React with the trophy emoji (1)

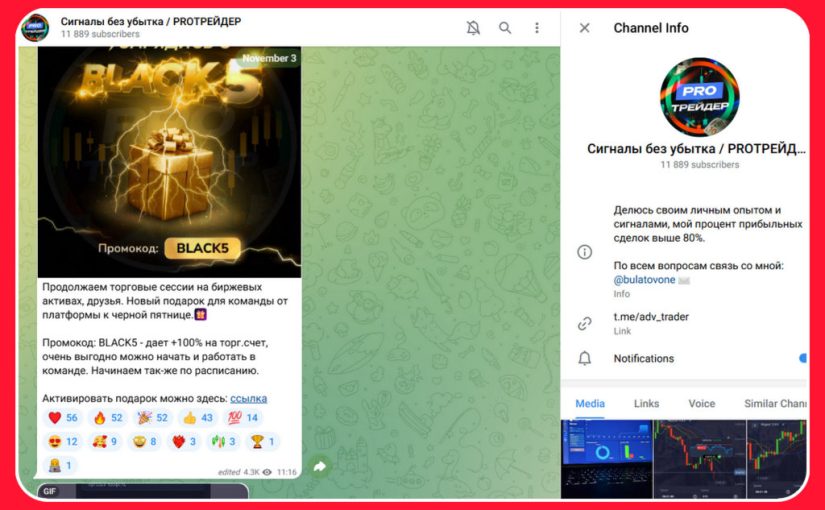(x=263, y=441)
